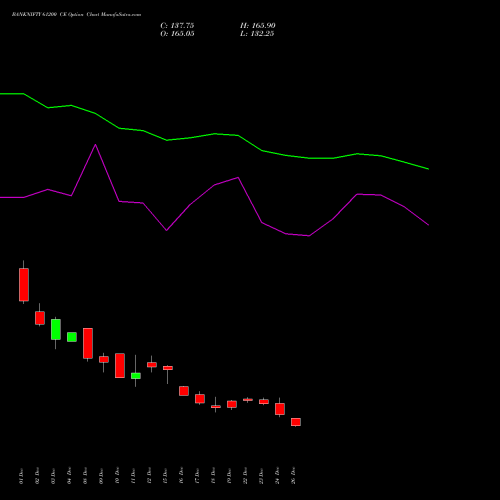Click the tall red candle for 01 Dec

click(24, 285)
